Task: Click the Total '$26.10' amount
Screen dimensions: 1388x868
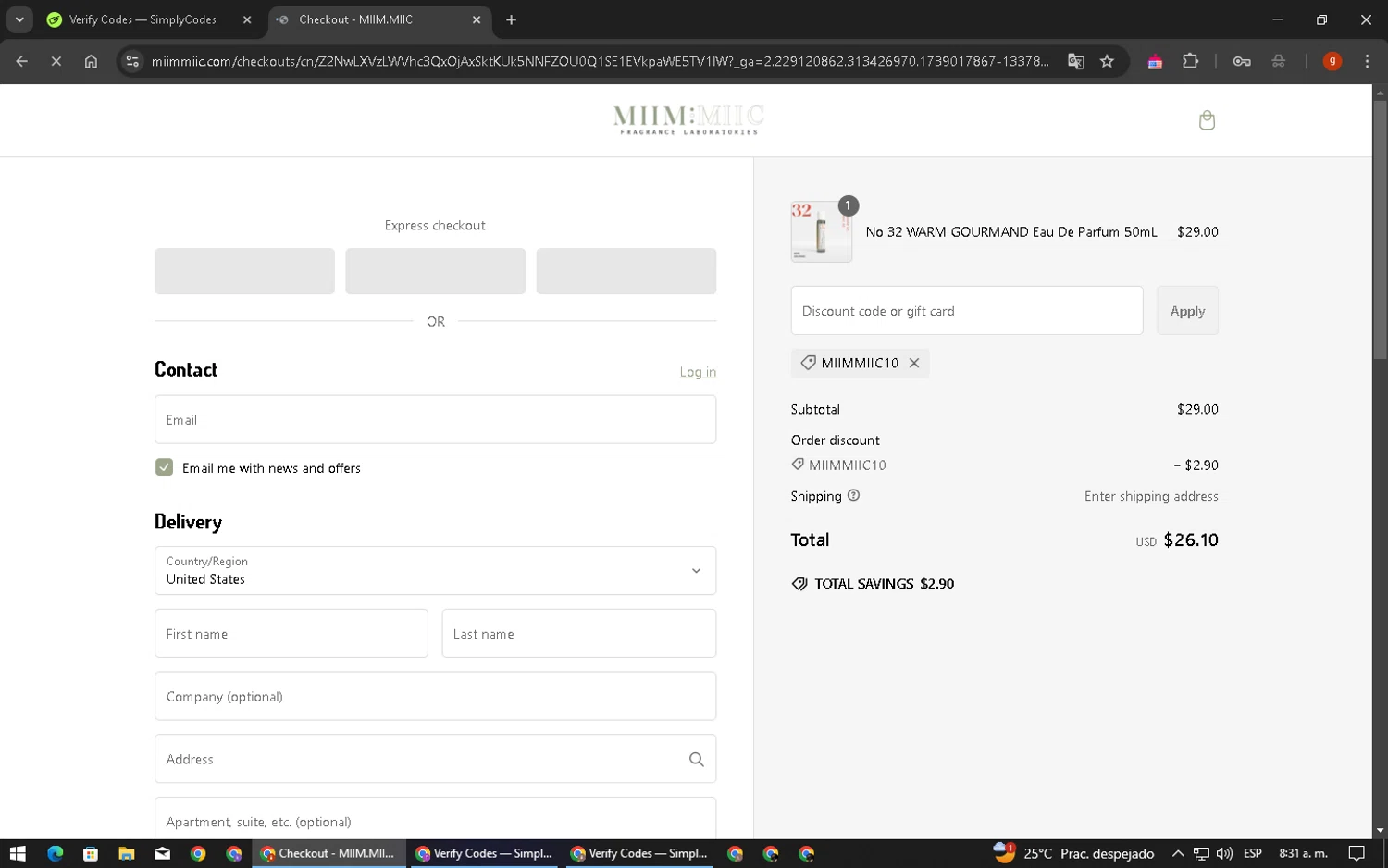Action: point(1191,539)
